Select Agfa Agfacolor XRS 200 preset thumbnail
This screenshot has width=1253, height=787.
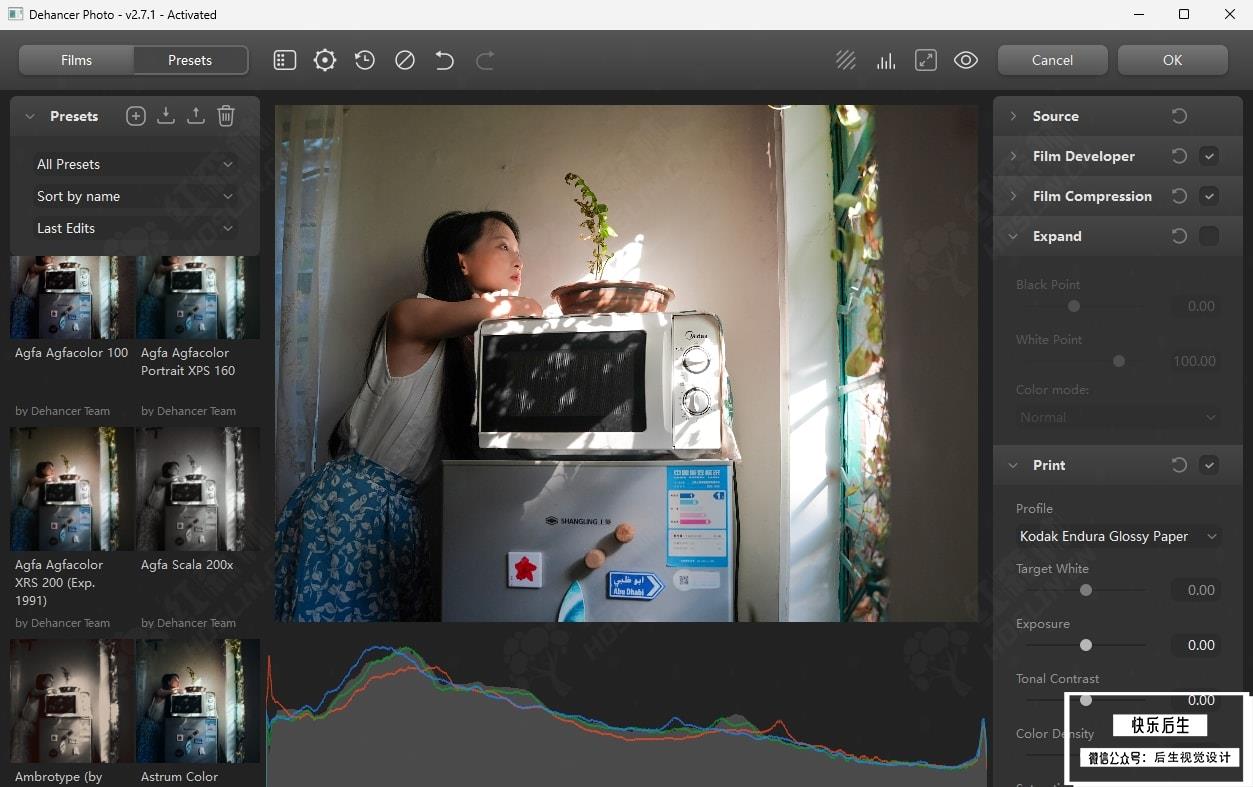click(x=72, y=489)
